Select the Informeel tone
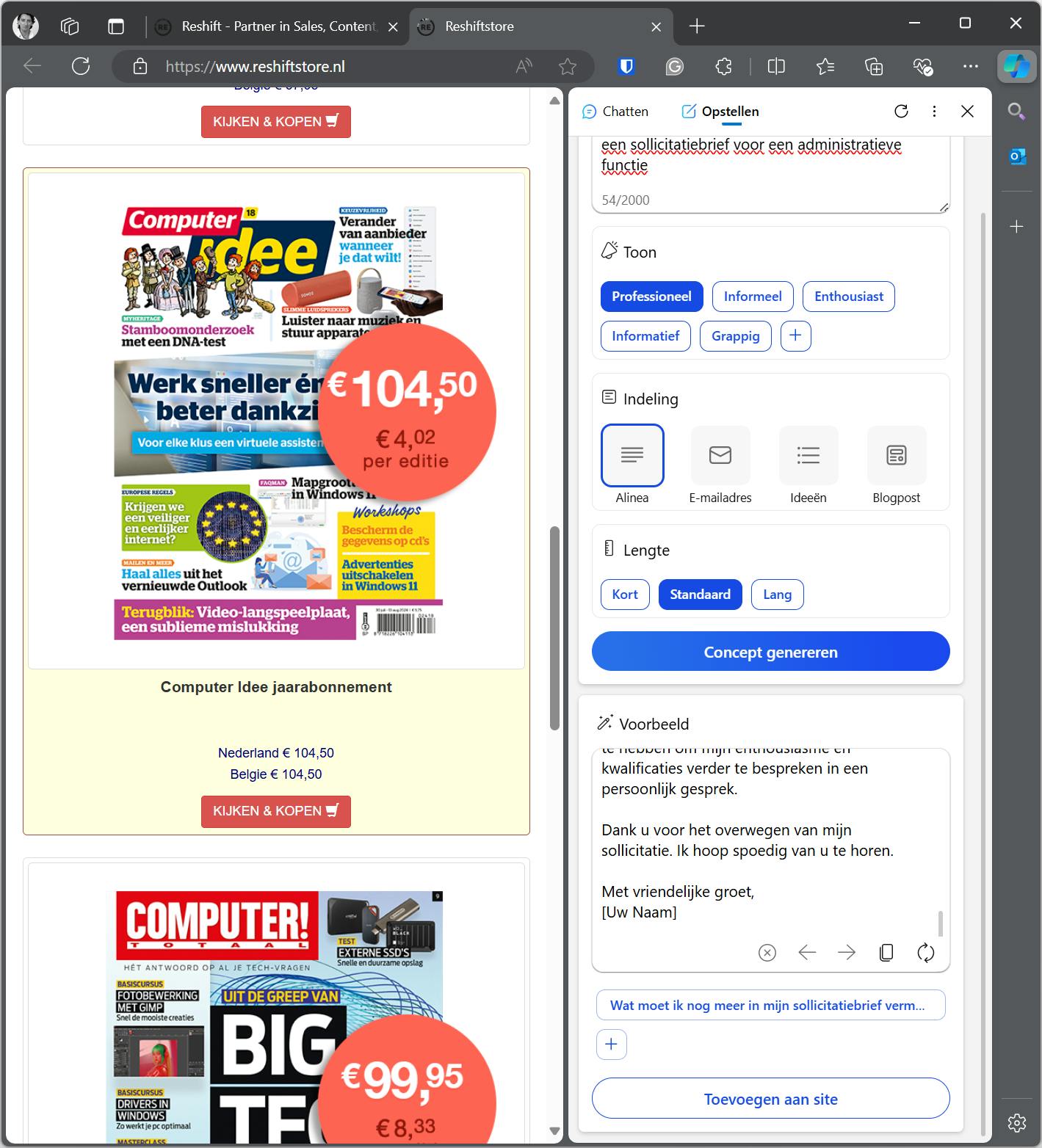Image resolution: width=1042 pixels, height=1148 pixels. pyautogui.click(x=753, y=297)
